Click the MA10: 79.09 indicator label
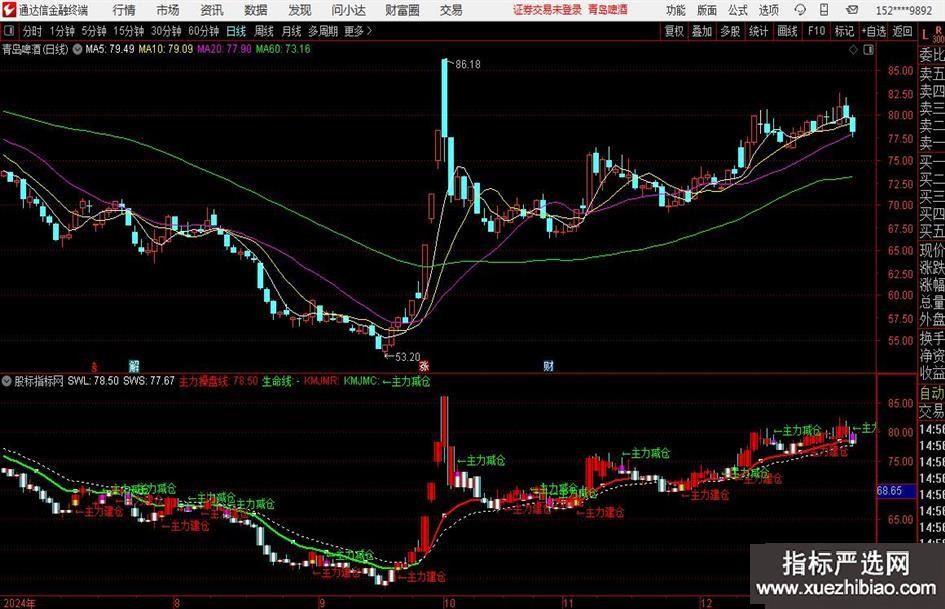This screenshot has width=945, height=609. (166, 49)
